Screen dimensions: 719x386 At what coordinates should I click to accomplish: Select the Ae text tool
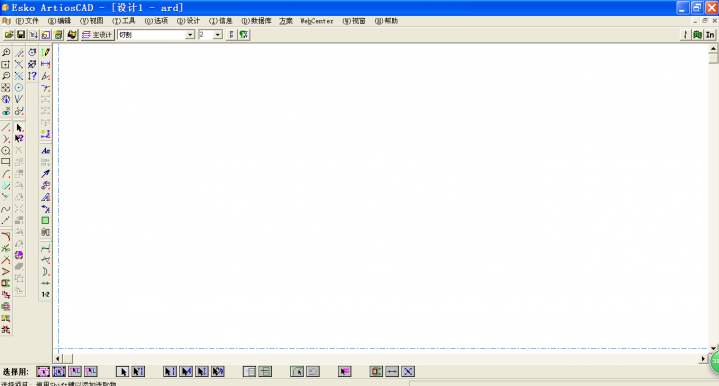[45, 151]
